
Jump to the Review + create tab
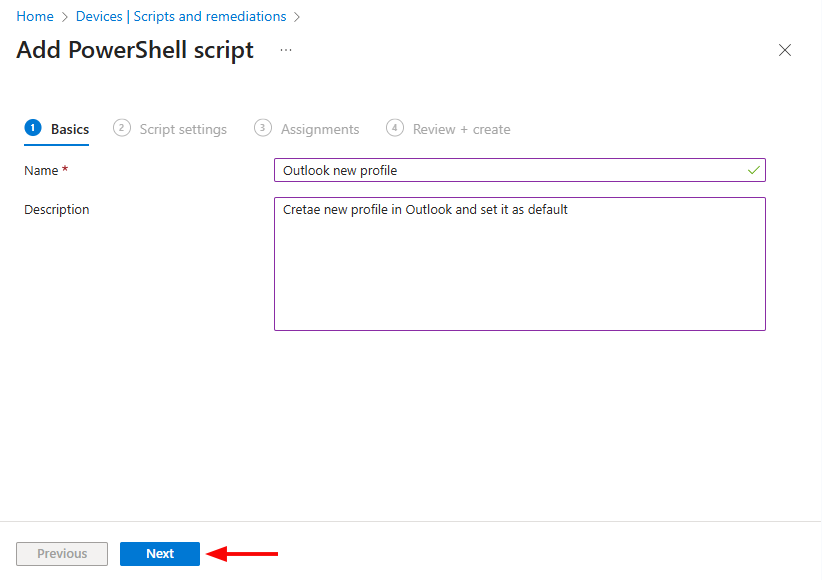coord(461,129)
